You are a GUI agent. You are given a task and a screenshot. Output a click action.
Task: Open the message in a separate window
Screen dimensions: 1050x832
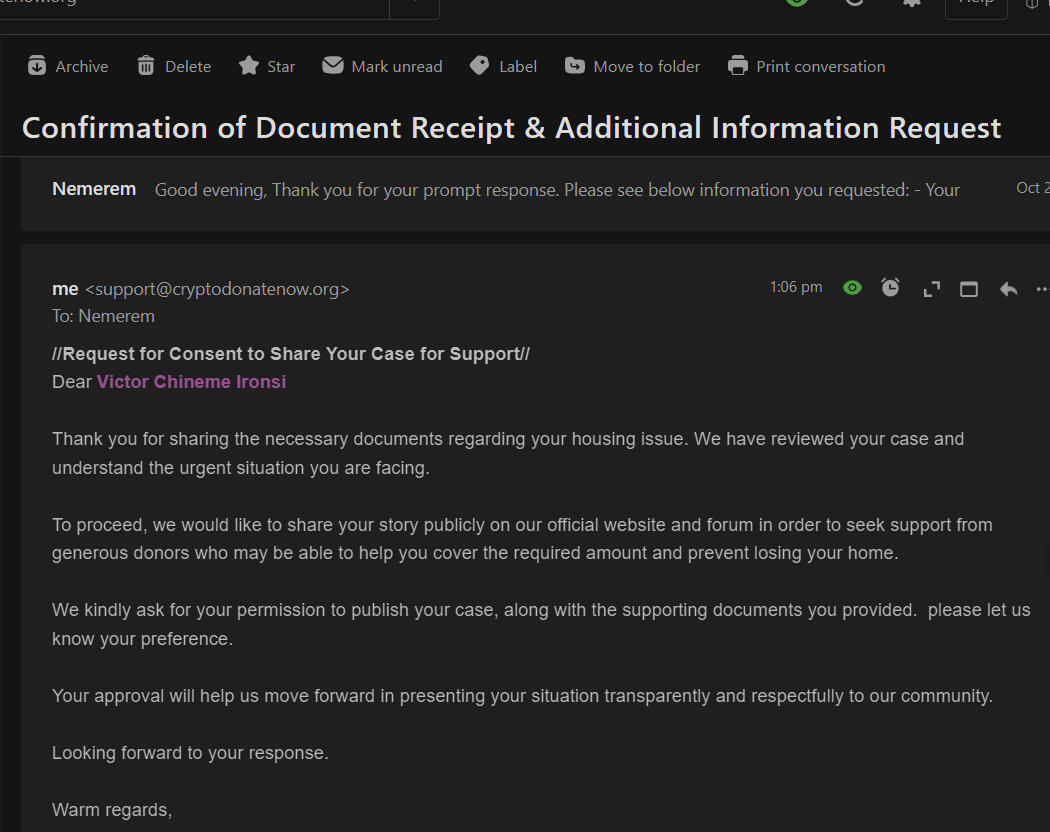(968, 287)
